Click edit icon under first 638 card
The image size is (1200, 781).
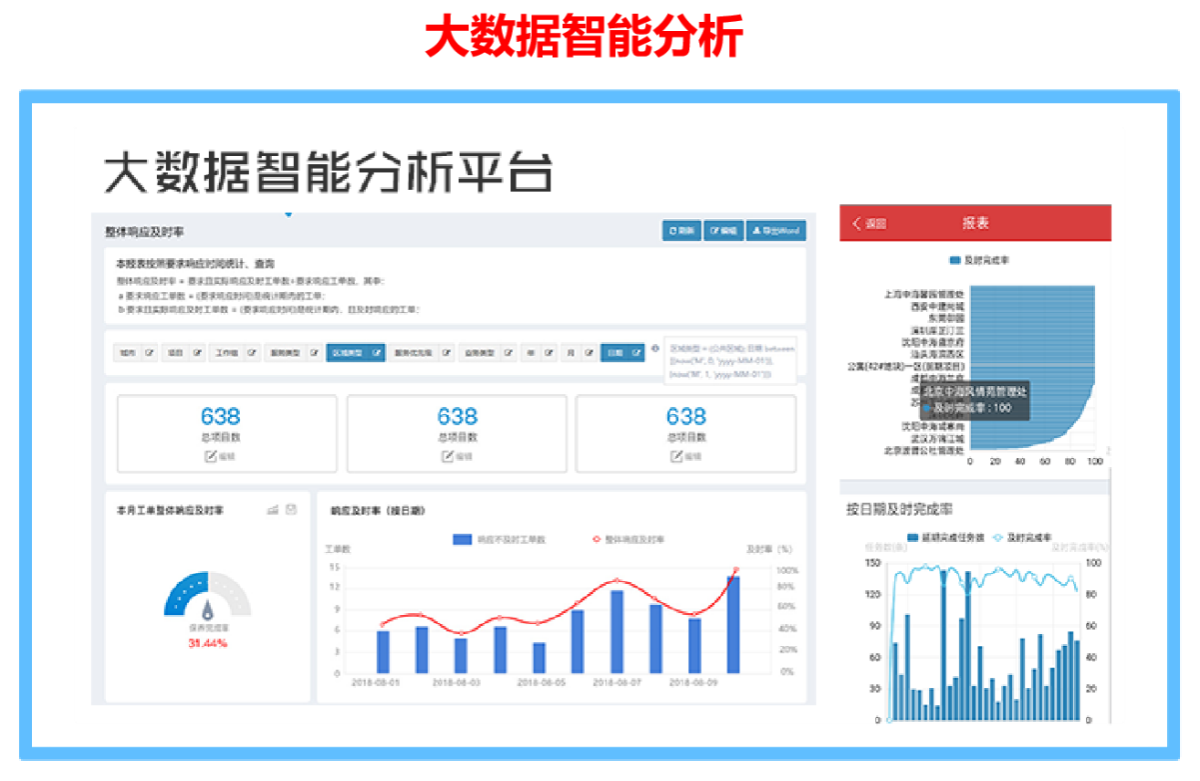(x=211, y=456)
